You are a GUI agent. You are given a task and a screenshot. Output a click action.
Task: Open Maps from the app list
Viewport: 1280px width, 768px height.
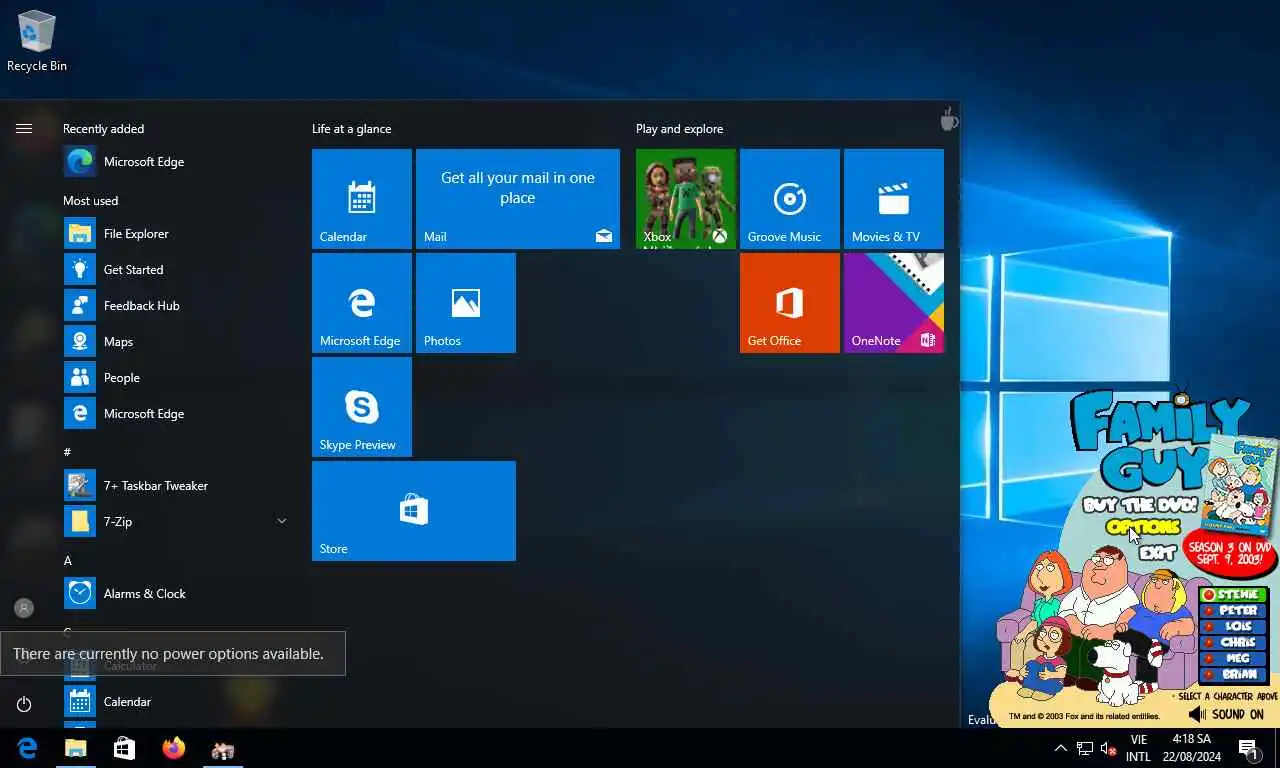(176, 342)
